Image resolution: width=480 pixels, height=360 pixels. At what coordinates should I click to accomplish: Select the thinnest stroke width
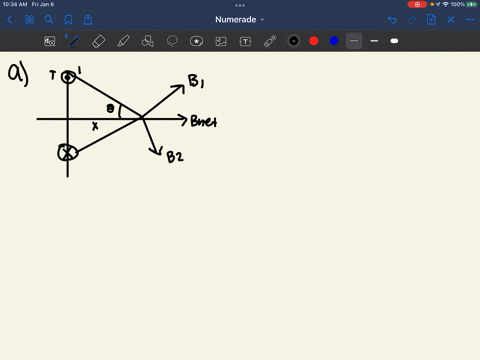tap(354, 41)
